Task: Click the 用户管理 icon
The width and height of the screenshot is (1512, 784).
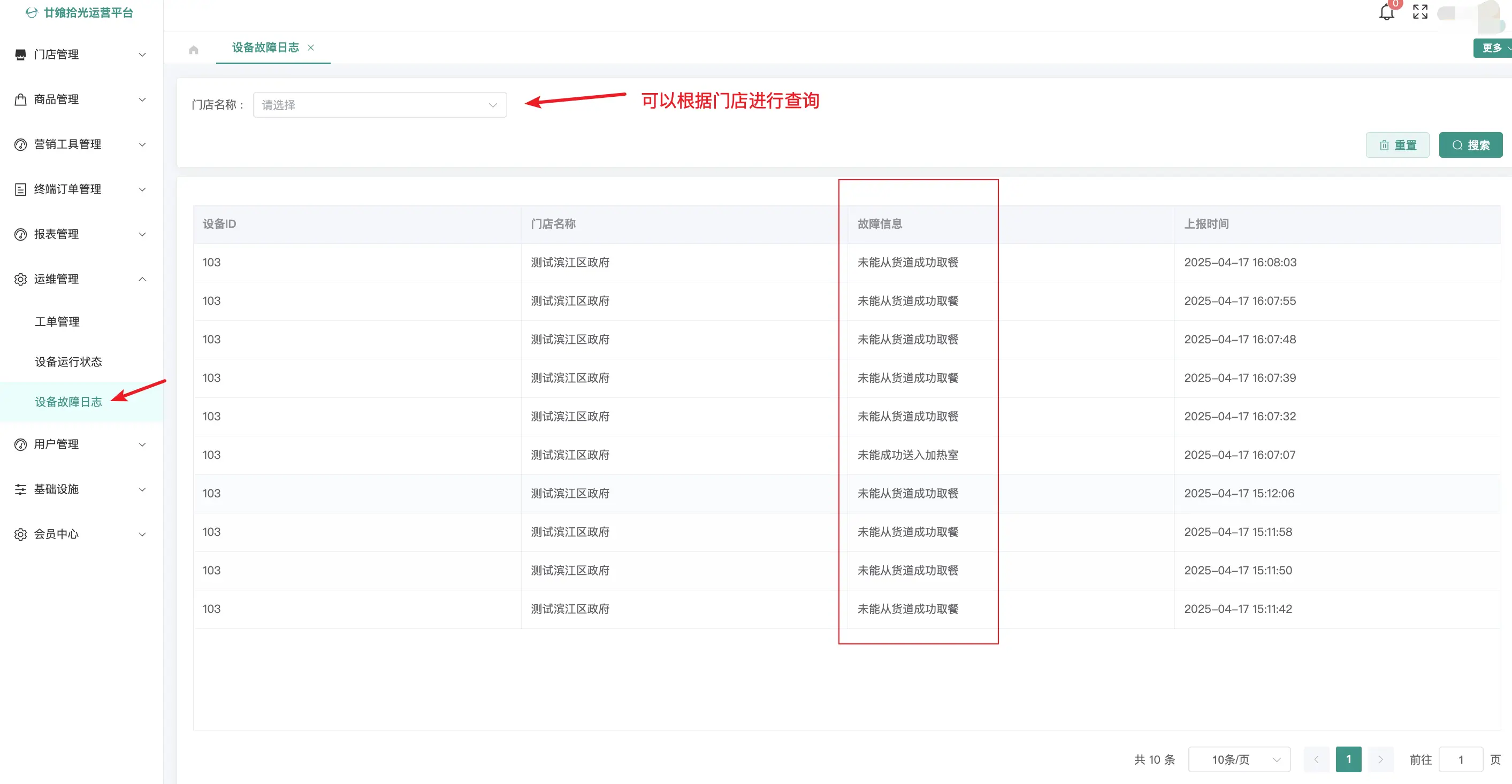Action: [x=20, y=444]
